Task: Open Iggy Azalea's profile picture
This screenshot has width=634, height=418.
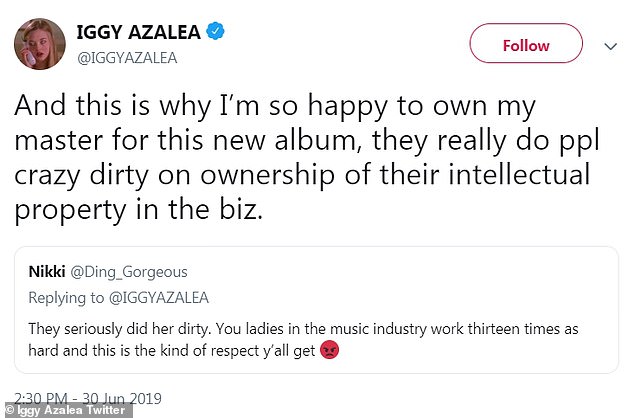Action: tap(39, 44)
